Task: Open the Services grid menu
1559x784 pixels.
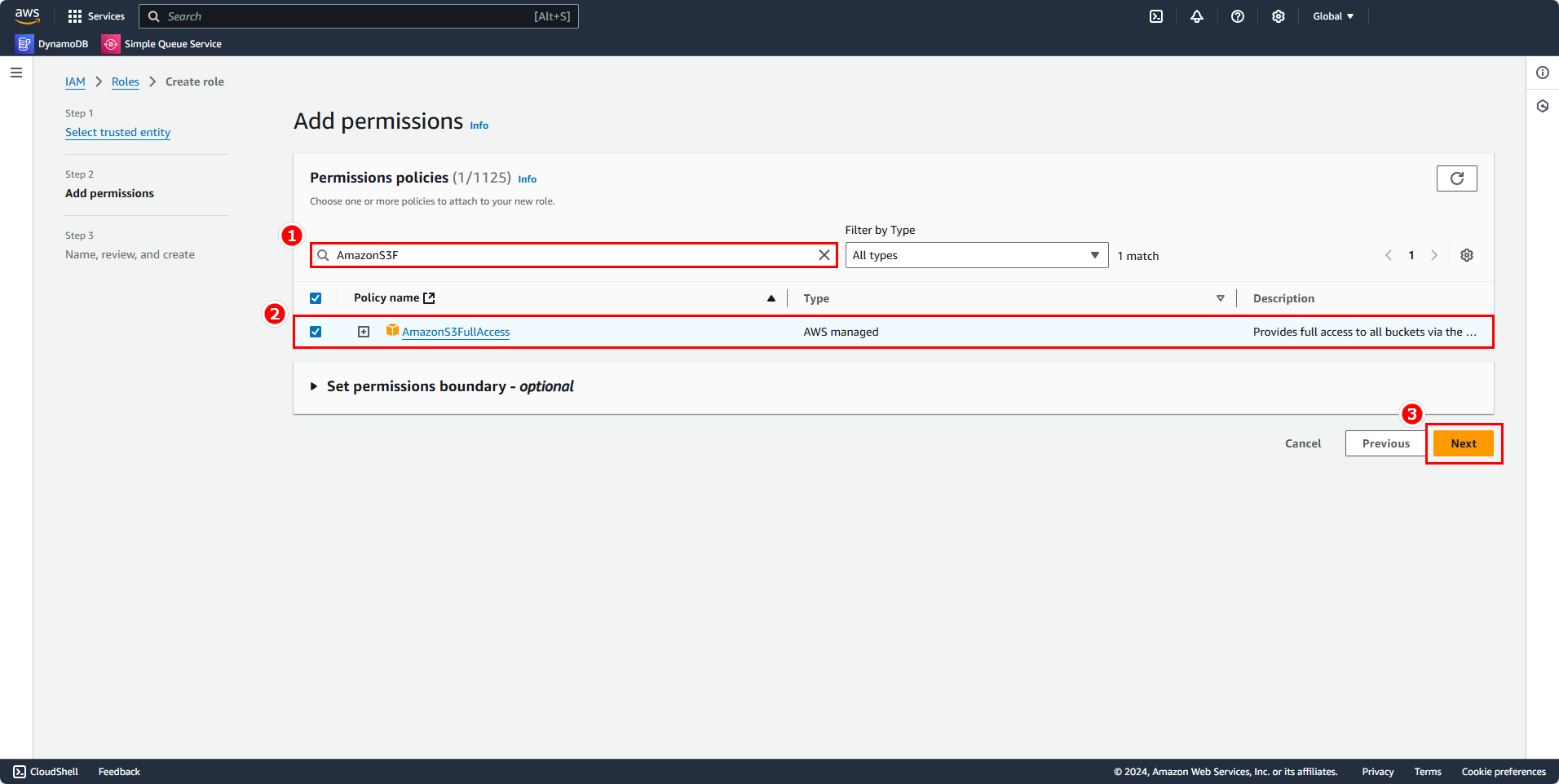Action: tap(96, 16)
